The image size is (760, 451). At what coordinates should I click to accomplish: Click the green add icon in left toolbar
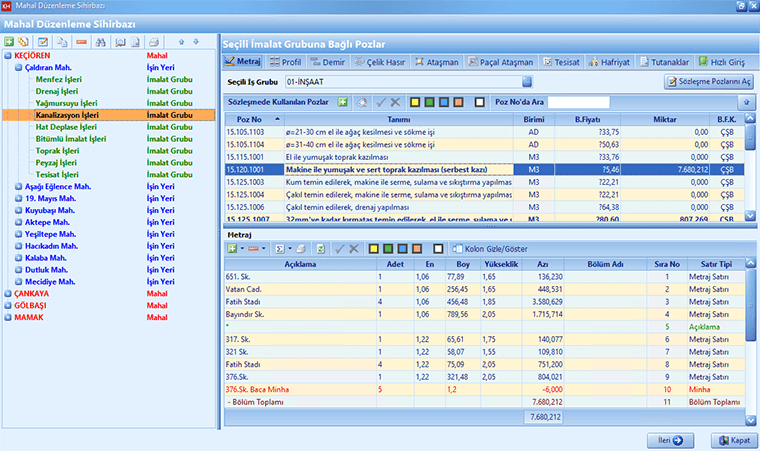(8, 42)
